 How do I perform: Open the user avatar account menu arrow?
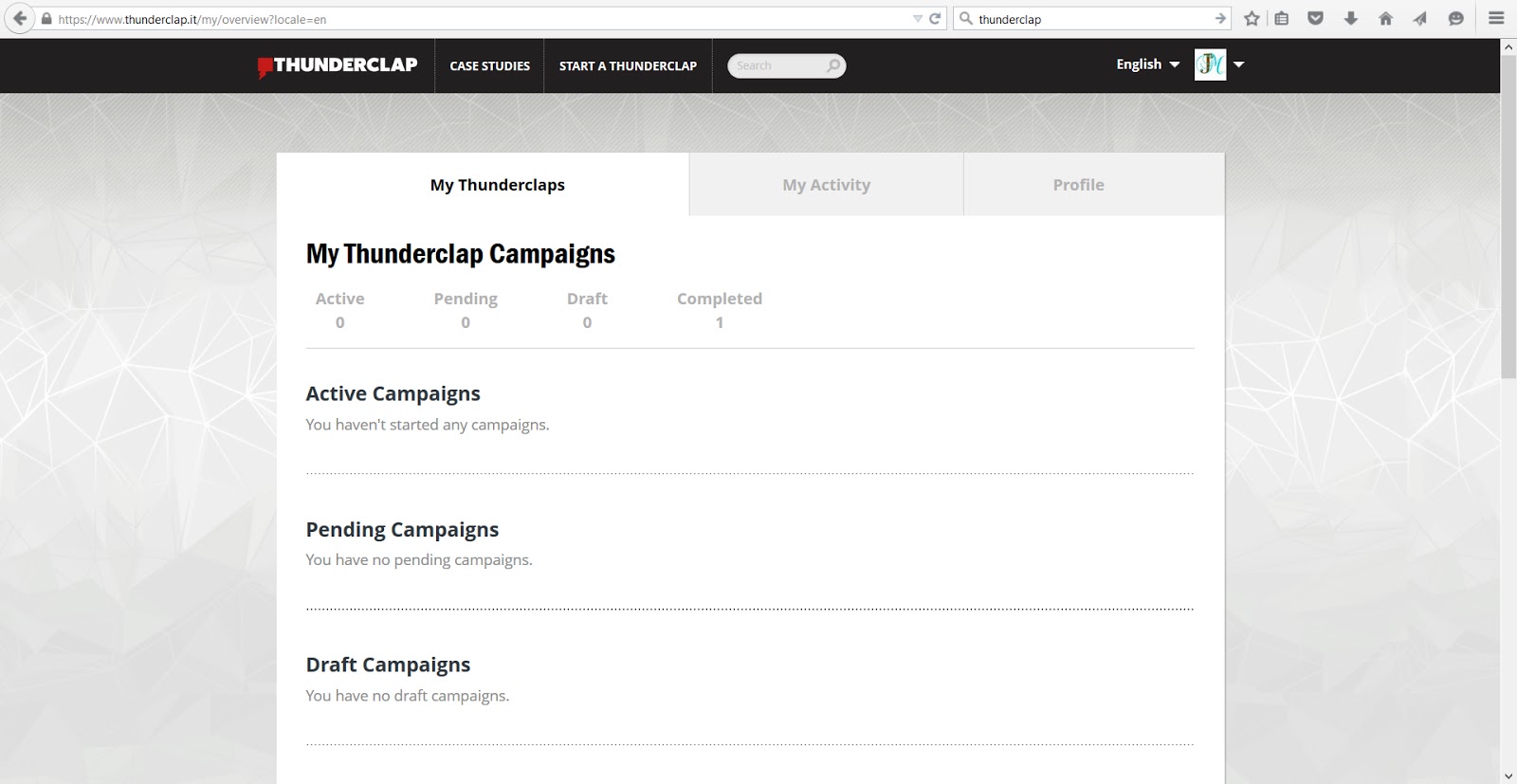1238,64
